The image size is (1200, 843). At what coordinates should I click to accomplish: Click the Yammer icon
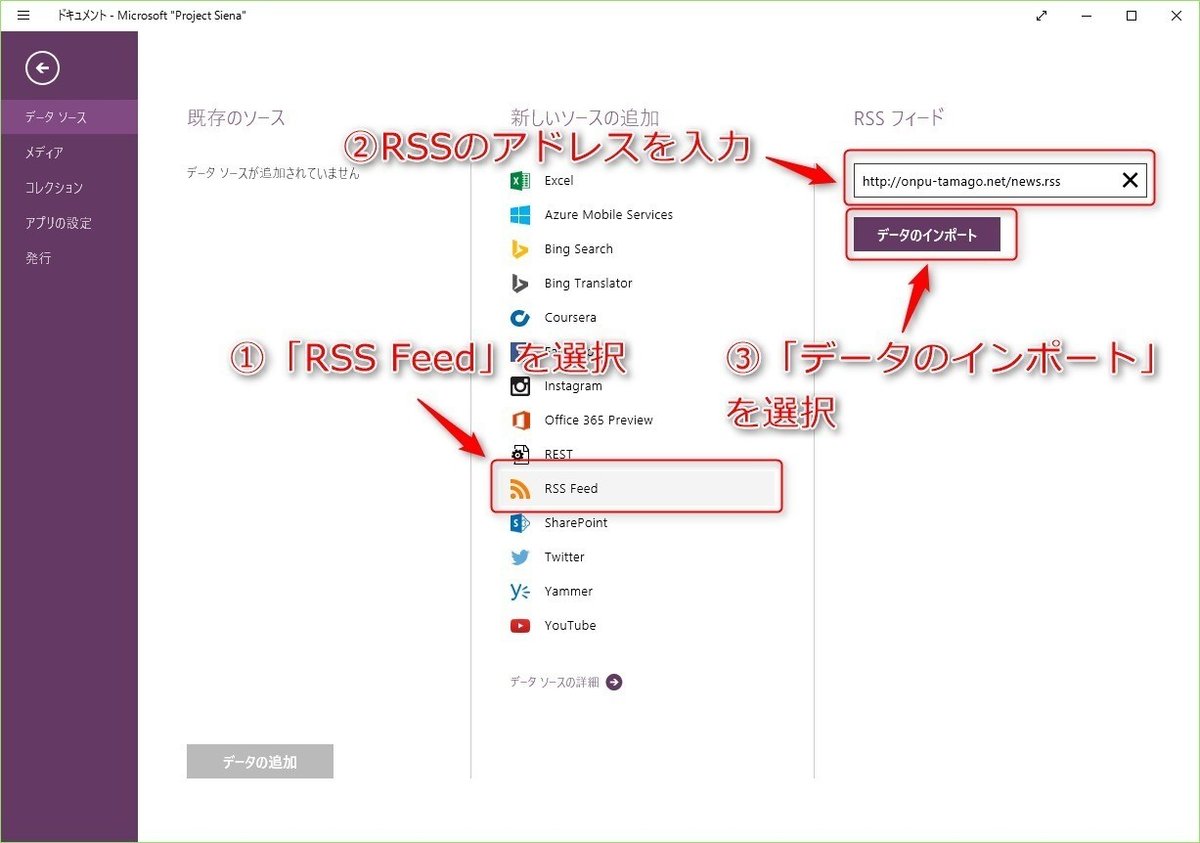[520, 591]
